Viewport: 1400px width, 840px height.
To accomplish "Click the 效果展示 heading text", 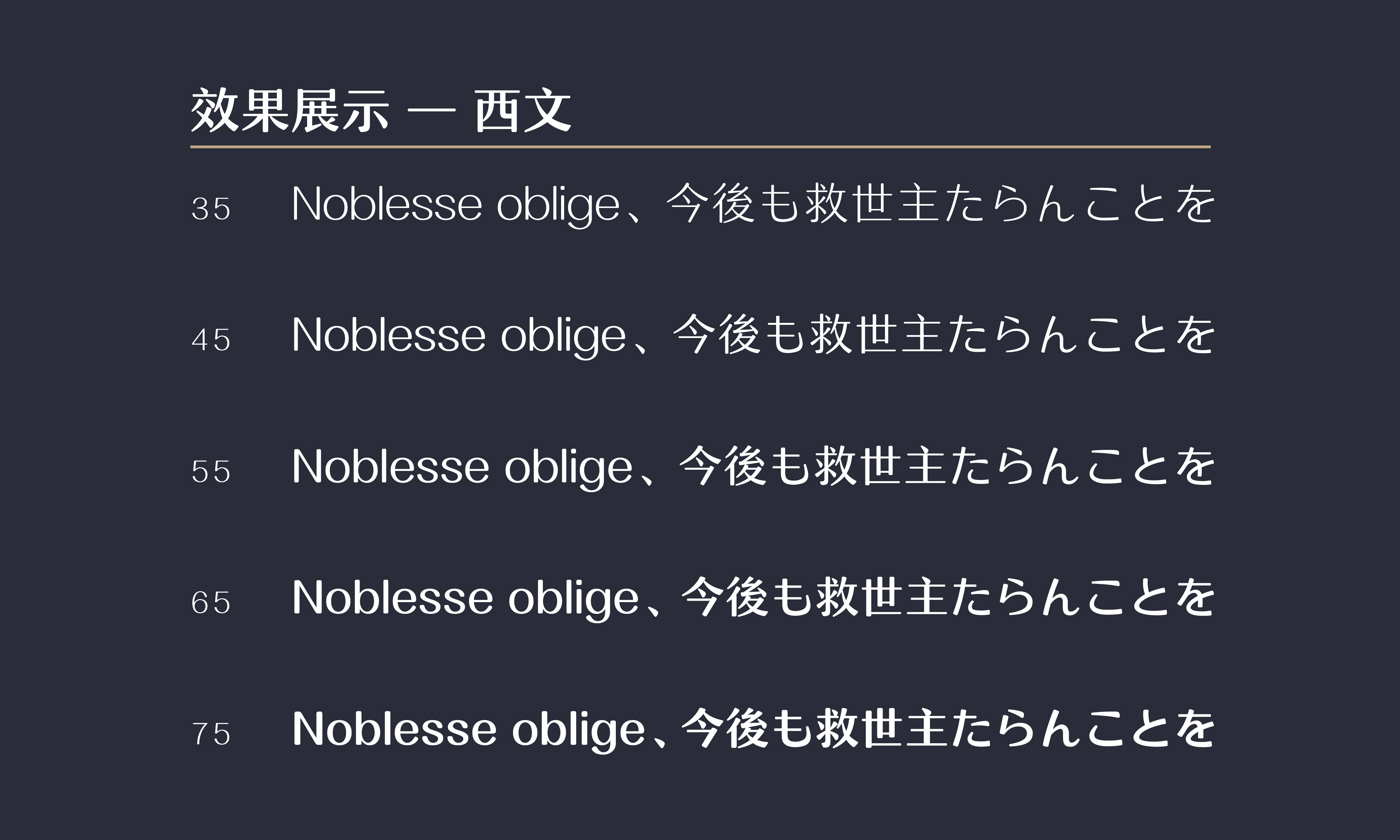I will [x=290, y=111].
